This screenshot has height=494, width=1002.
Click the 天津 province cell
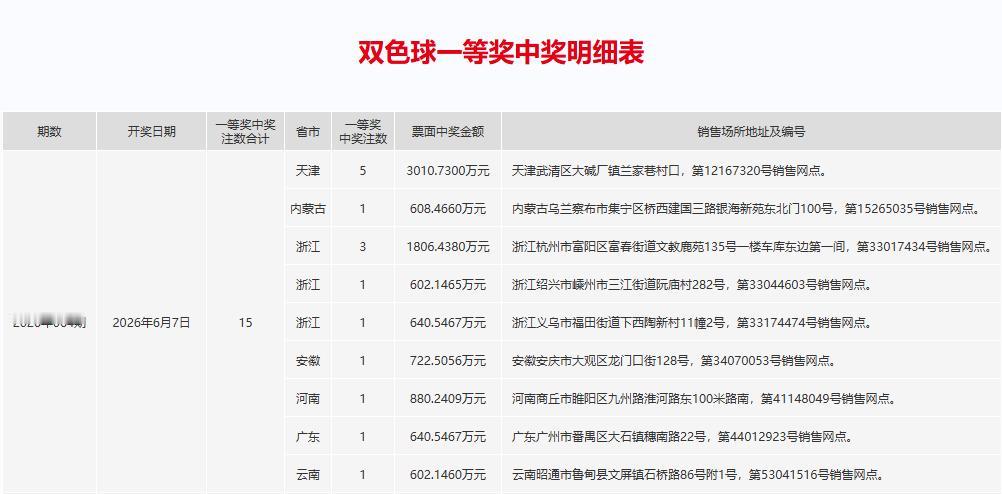[308, 171]
